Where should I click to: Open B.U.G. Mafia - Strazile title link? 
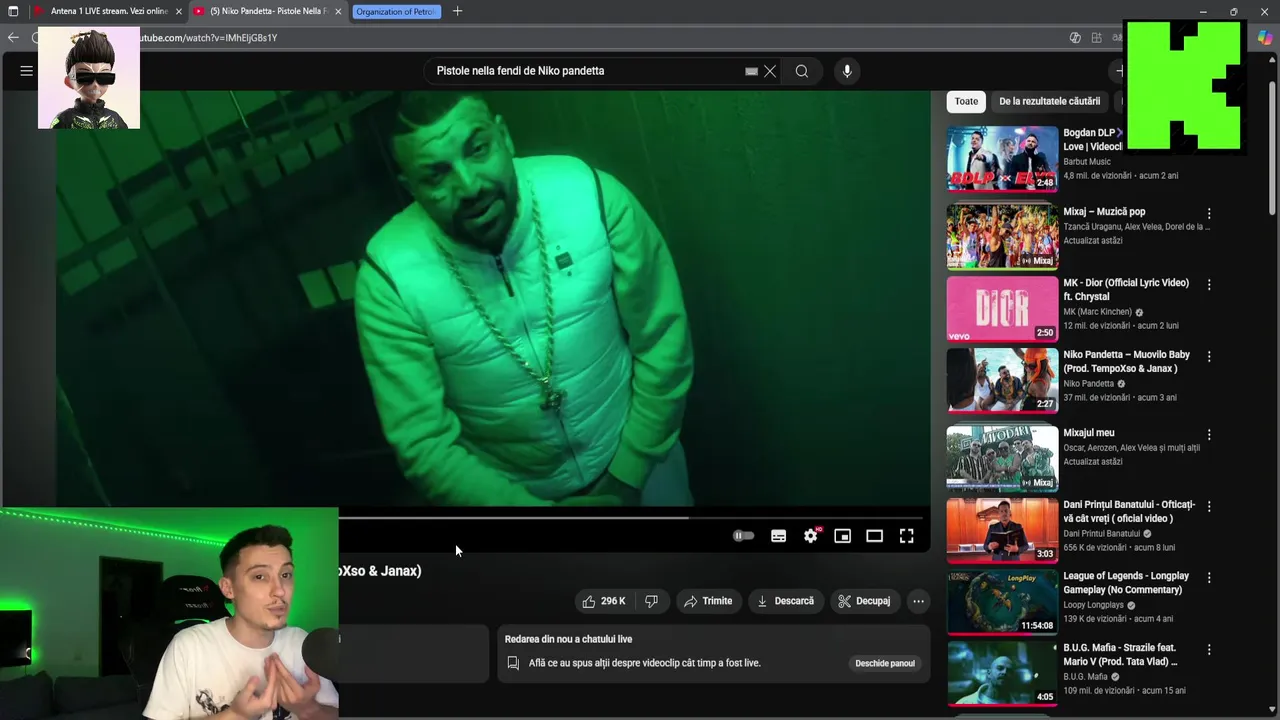pos(1121,655)
